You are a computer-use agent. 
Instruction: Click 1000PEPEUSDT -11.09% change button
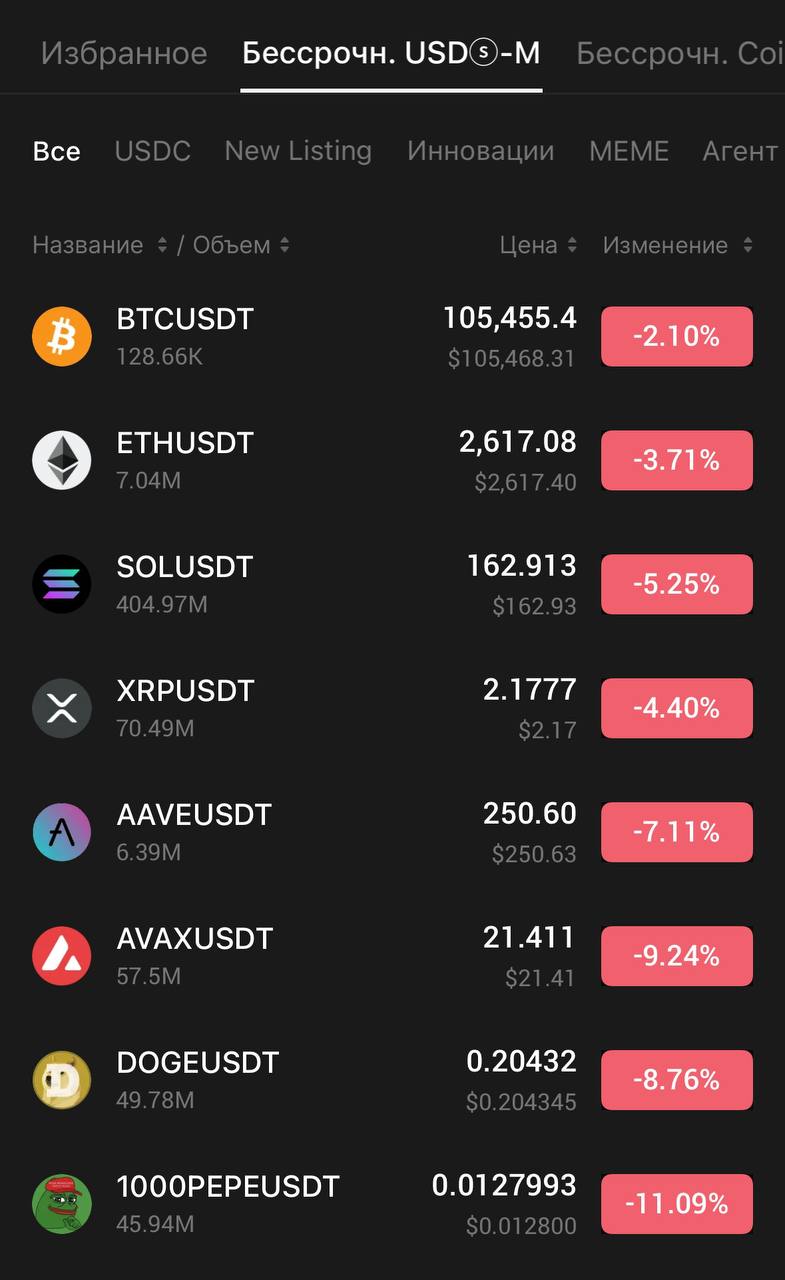(x=677, y=1204)
